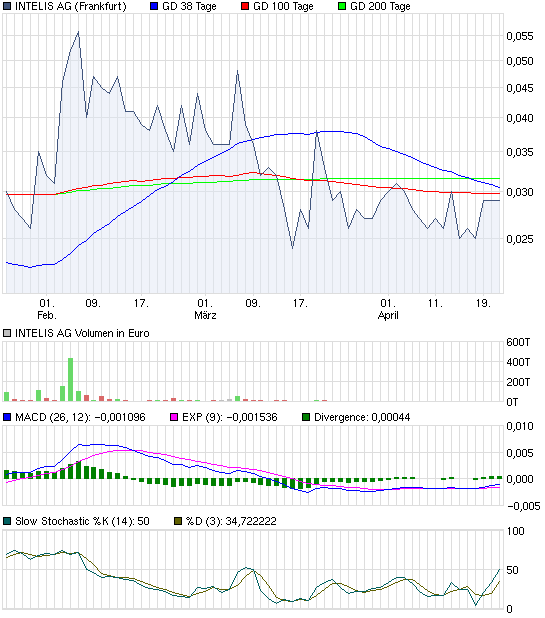Image resolution: width=545 pixels, height=618 pixels.
Task: Click the 'Slow Stochastic %K (14): 50' label
Action: pyautogui.click(x=82, y=521)
